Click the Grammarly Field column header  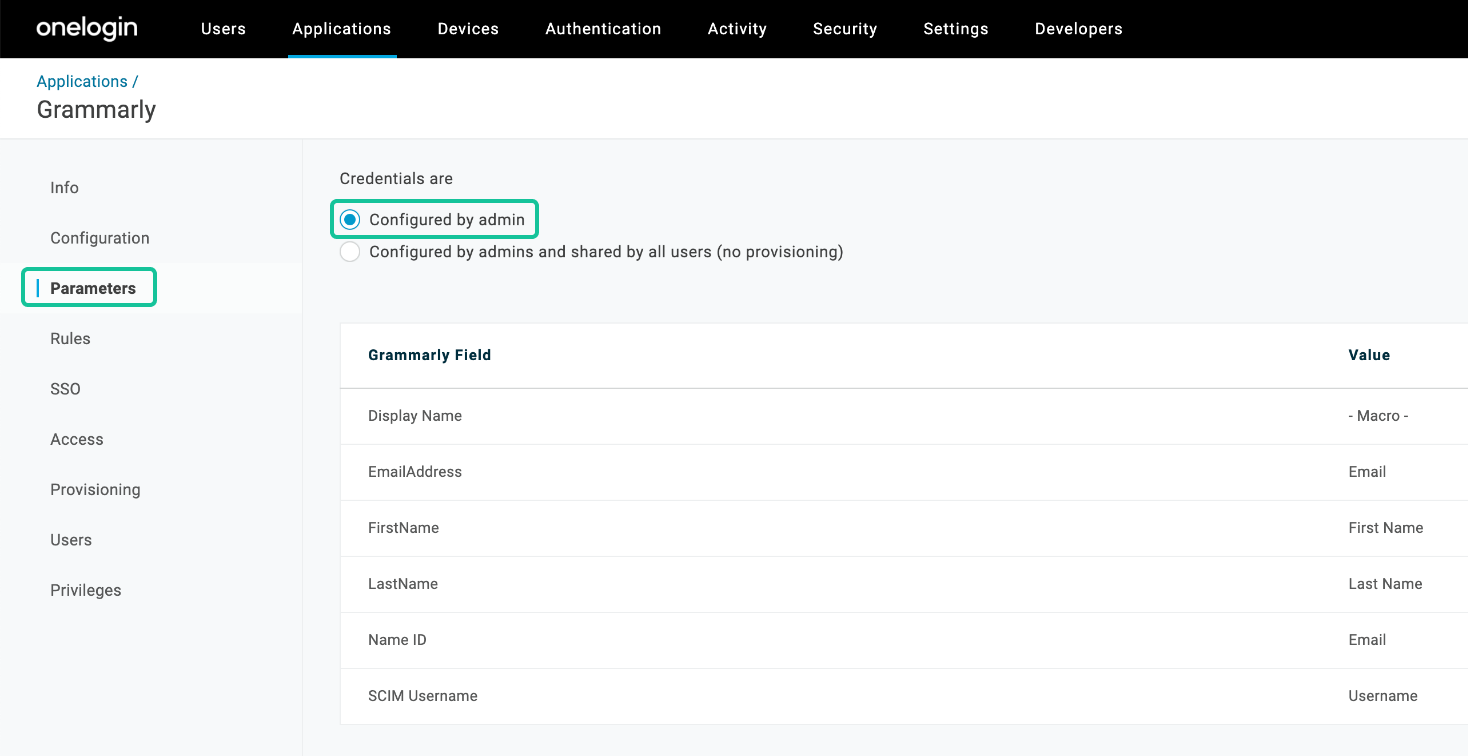point(430,355)
